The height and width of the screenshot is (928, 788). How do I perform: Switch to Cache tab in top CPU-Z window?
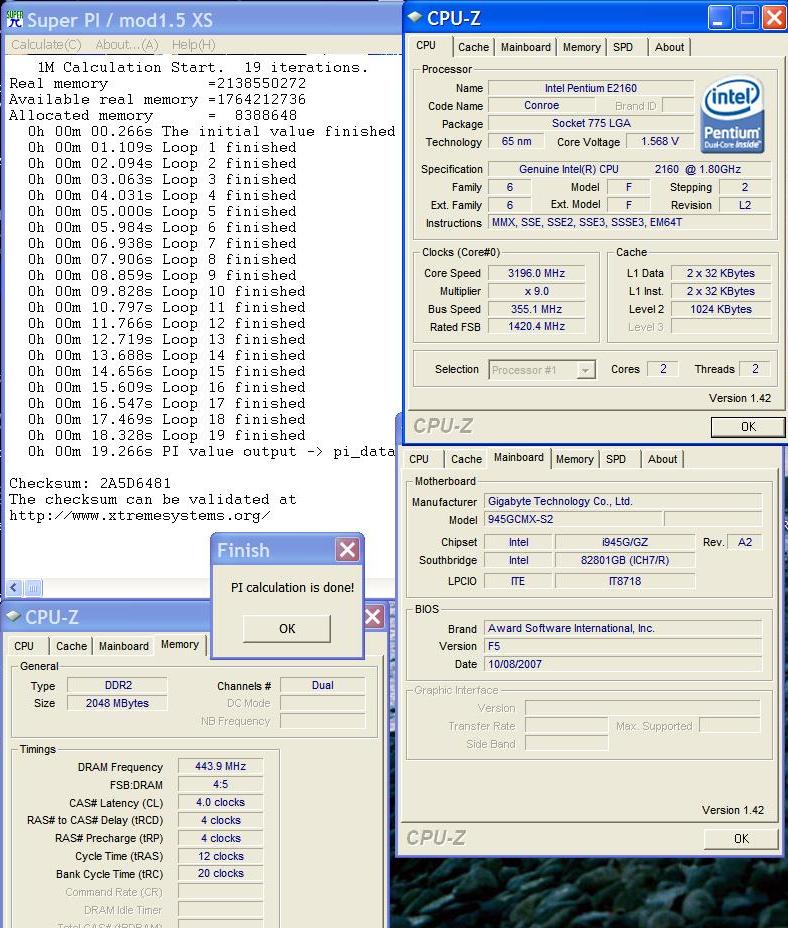click(x=473, y=47)
